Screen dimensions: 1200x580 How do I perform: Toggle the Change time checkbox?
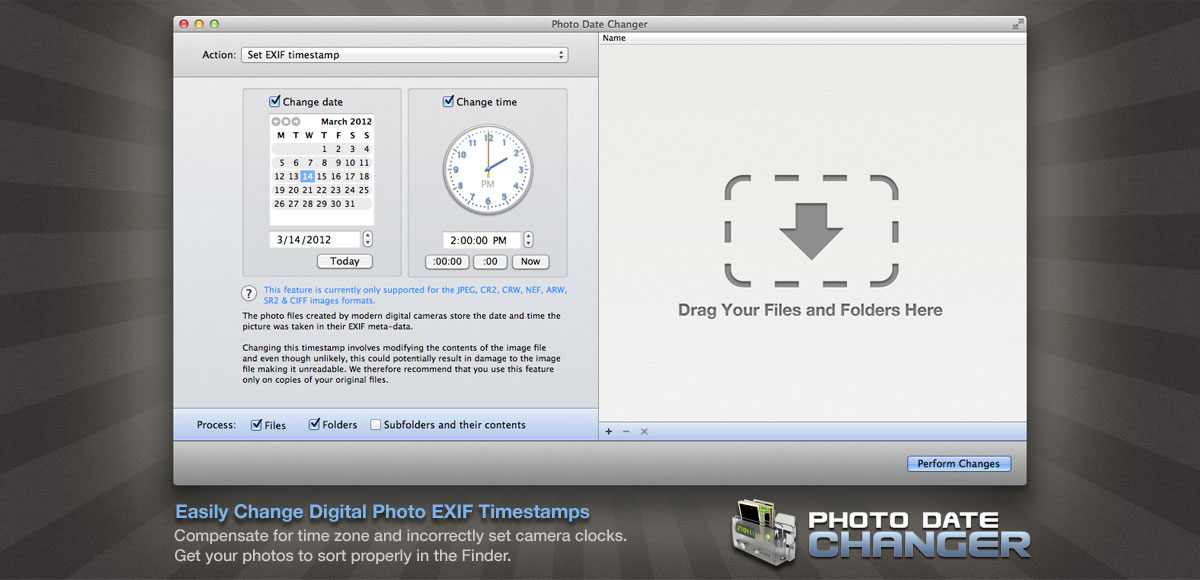448,101
